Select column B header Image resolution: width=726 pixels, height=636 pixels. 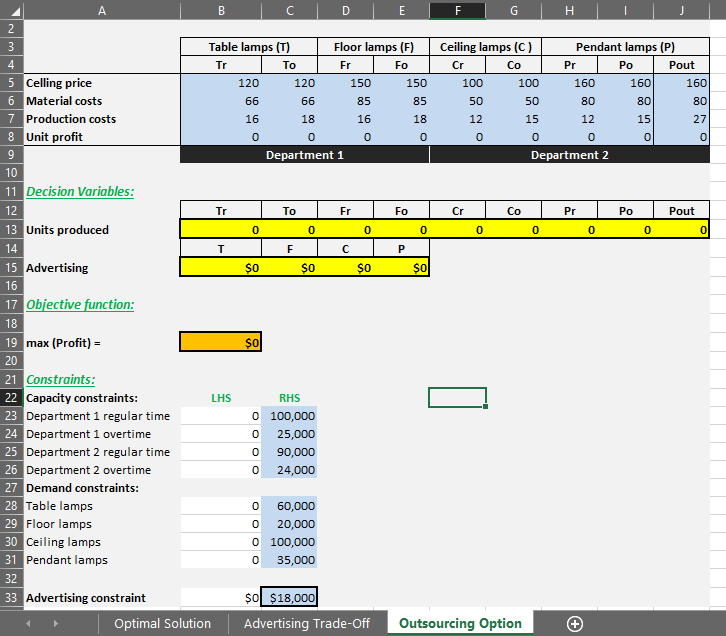(x=221, y=10)
